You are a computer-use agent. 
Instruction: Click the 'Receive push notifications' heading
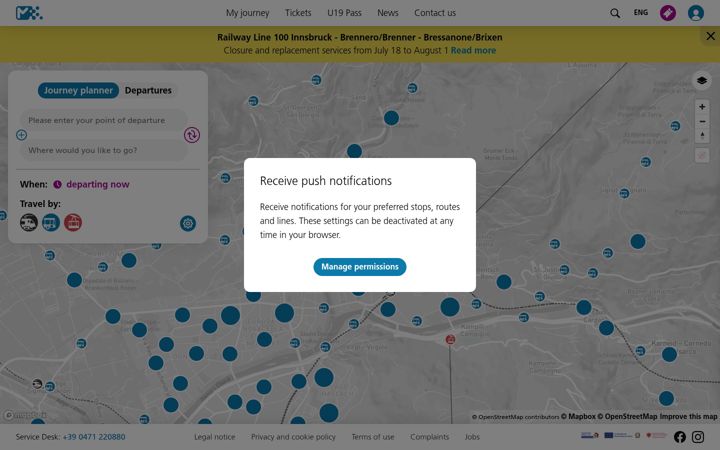tap(326, 181)
